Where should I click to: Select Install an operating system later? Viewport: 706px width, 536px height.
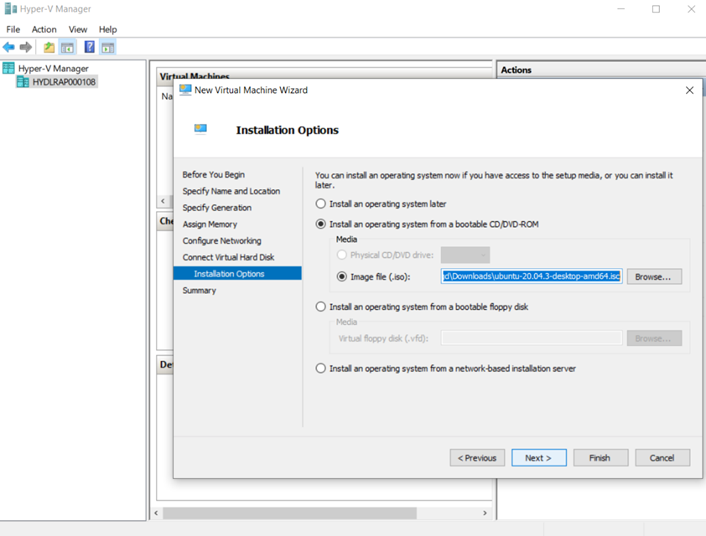pos(321,204)
